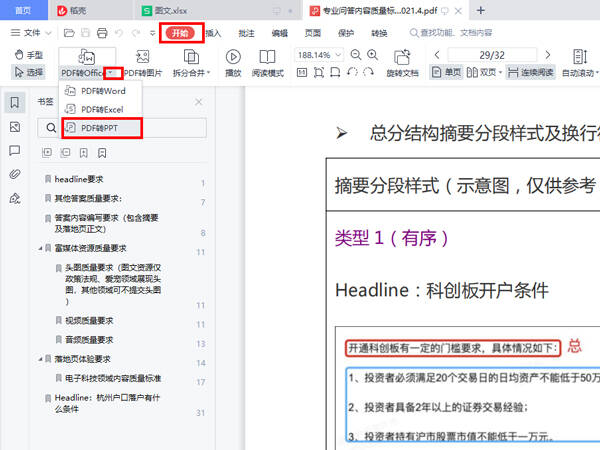Switch to the 转换 ribbon tab

(379, 33)
